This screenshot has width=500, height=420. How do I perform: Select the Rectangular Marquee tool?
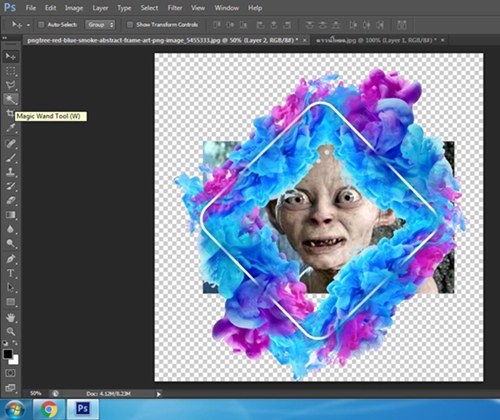pyautogui.click(x=10, y=71)
